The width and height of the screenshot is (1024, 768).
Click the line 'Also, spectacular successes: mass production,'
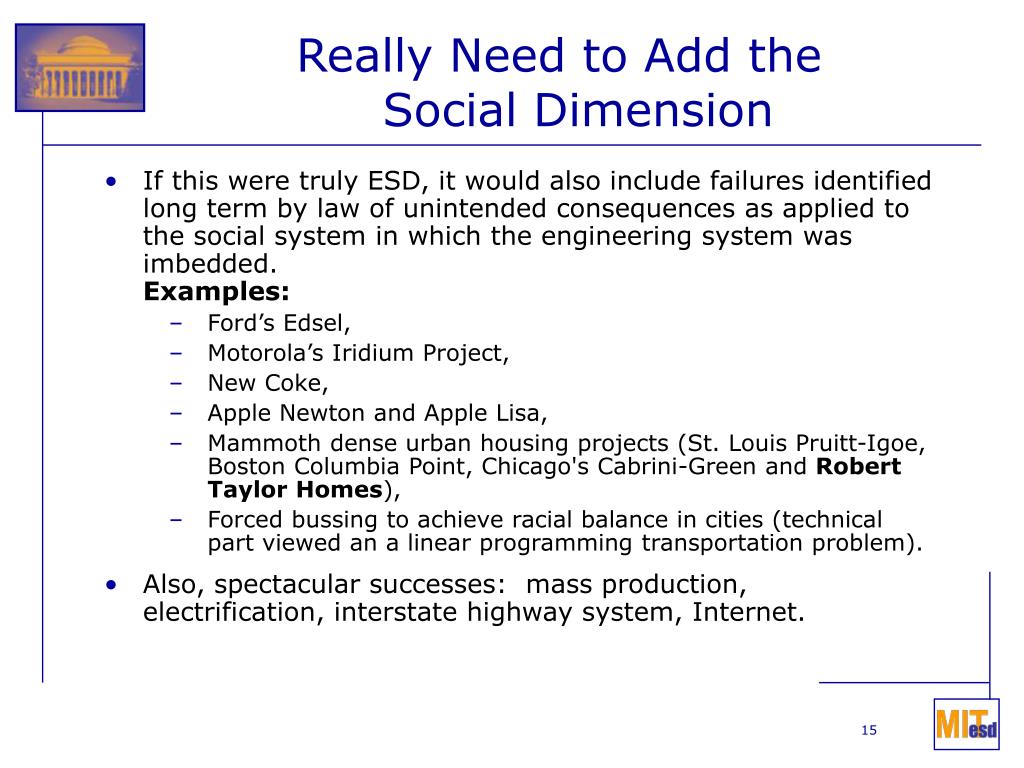[x=445, y=584]
